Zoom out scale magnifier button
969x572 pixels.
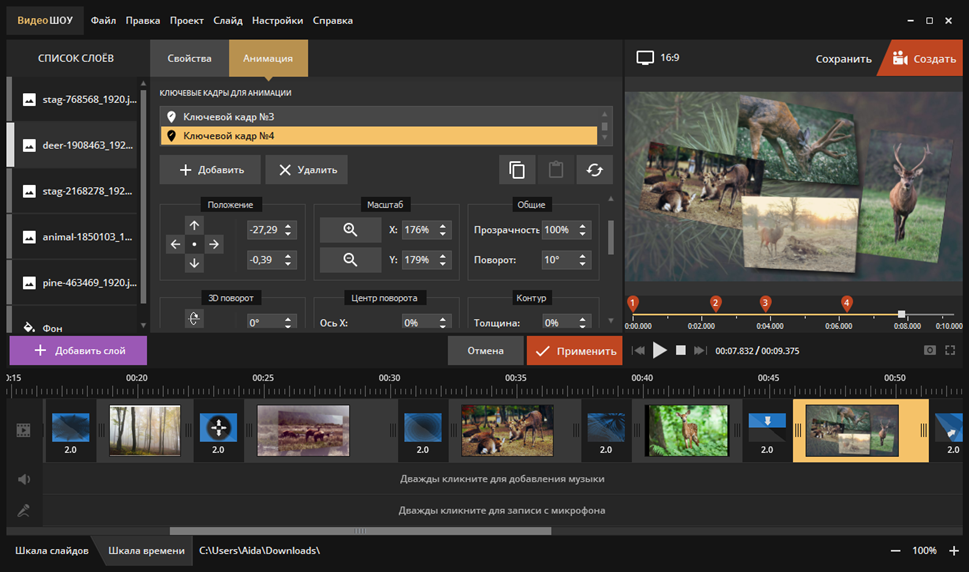point(350,260)
